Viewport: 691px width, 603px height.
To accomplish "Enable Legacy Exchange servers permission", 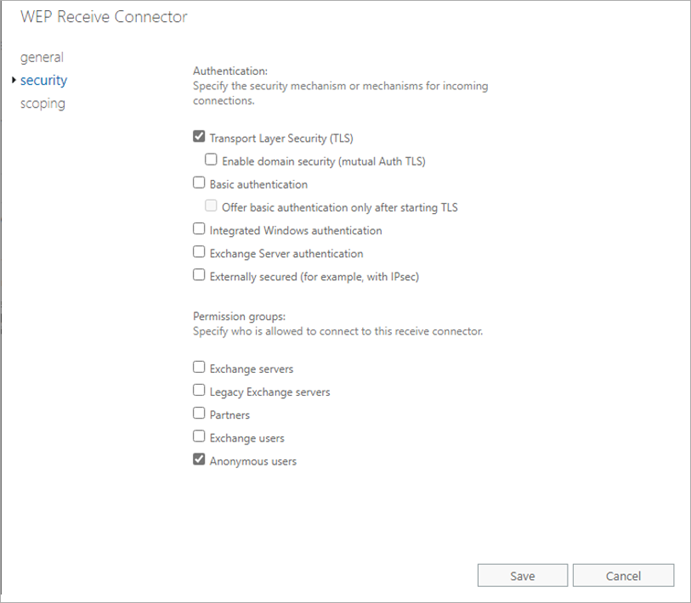I will (199, 391).
